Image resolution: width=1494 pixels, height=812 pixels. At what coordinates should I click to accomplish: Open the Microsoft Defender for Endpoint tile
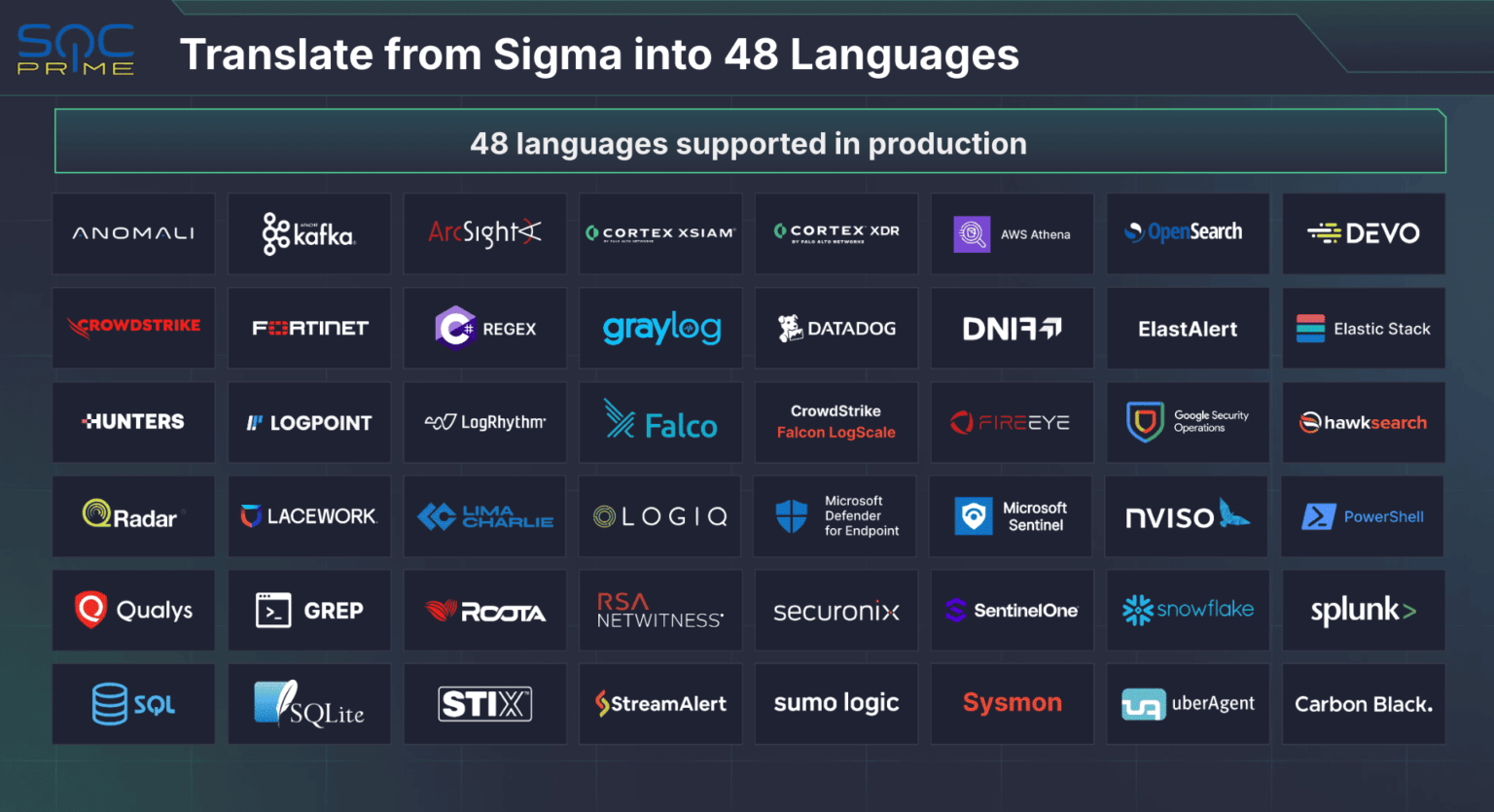pyautogui.click(x=836, y=516)
